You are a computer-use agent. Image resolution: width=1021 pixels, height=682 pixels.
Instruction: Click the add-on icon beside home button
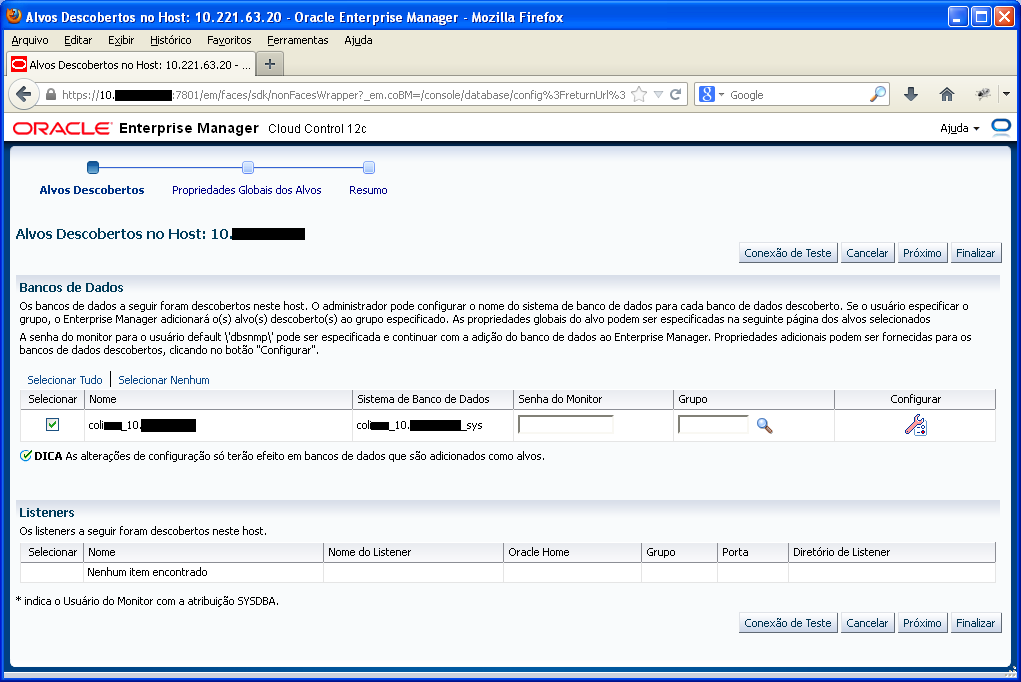coord(983,94)
